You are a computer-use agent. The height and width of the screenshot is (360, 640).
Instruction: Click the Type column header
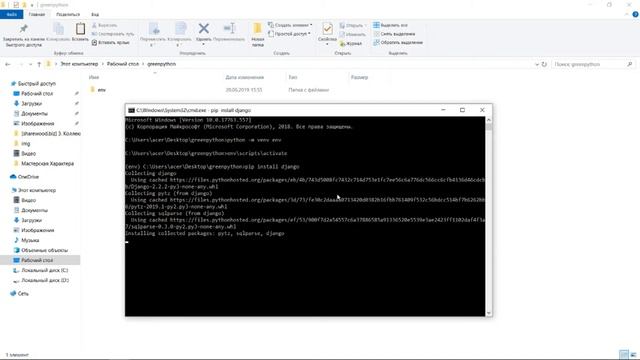tap(293, 77)
